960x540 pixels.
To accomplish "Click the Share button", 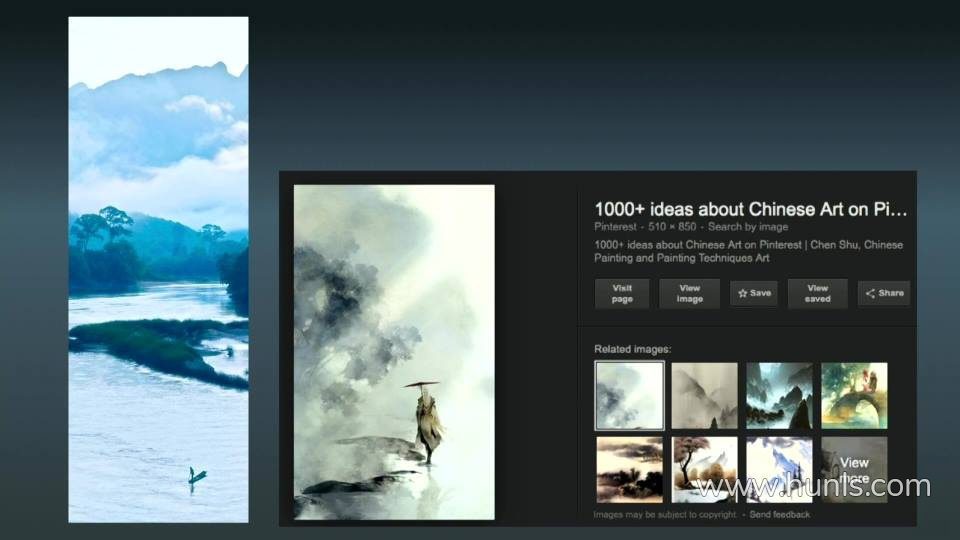I will coord(884,293).
